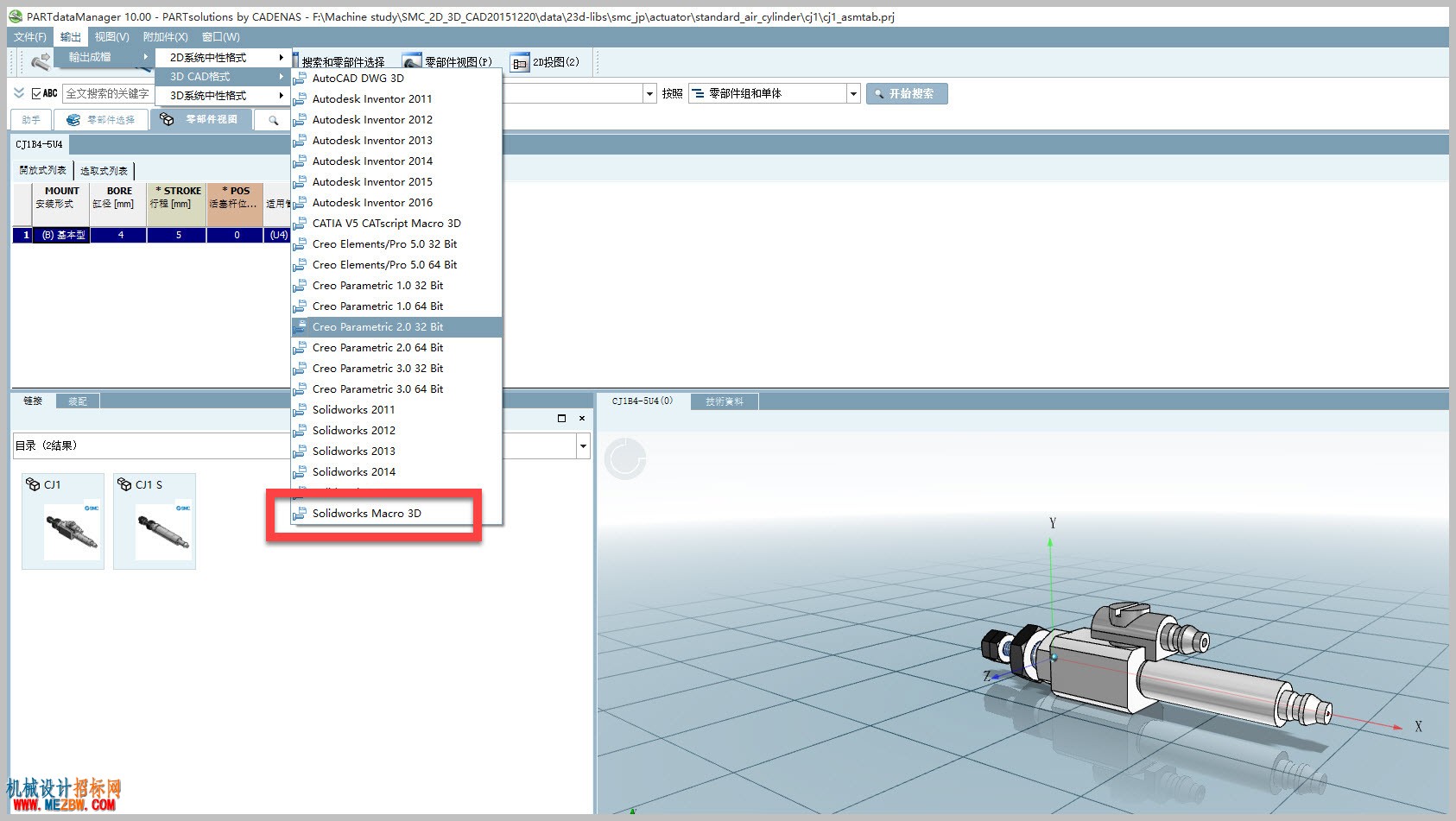The image size is (1456, 821).
Task: Click the bolt export icon in the toolbar
Action: point(40,61)
